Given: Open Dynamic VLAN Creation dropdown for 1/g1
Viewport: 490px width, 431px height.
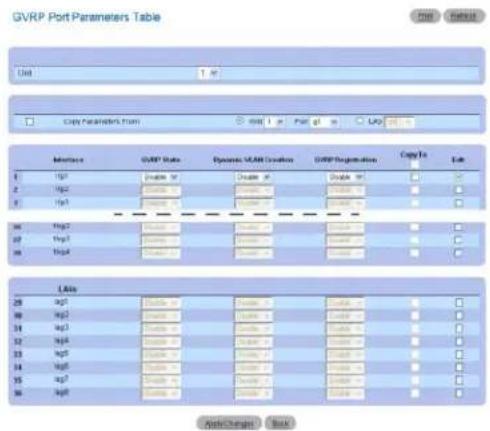Looking at the screenshot, I should point(253,177).
